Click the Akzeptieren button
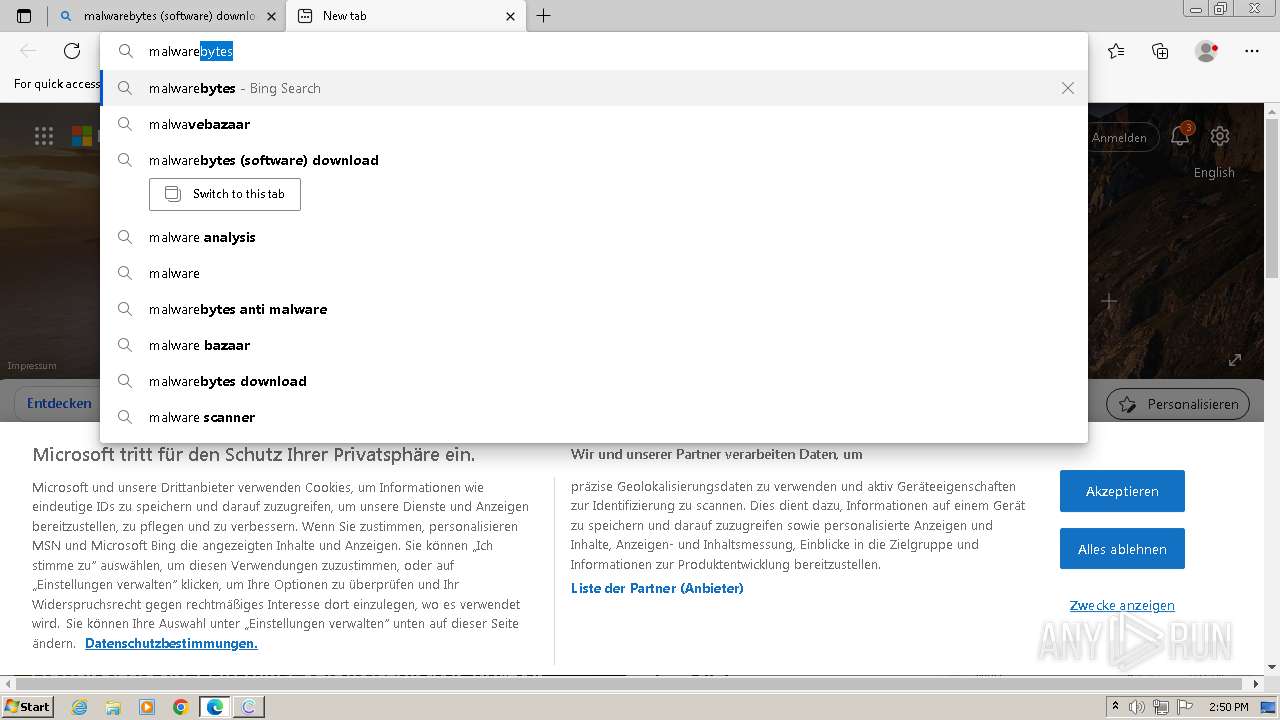1280x720 pixels. point(1122,491)
